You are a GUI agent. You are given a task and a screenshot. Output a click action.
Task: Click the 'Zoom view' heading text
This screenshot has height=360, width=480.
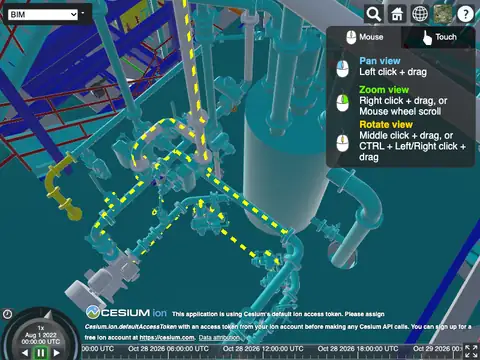pos(384,90)
